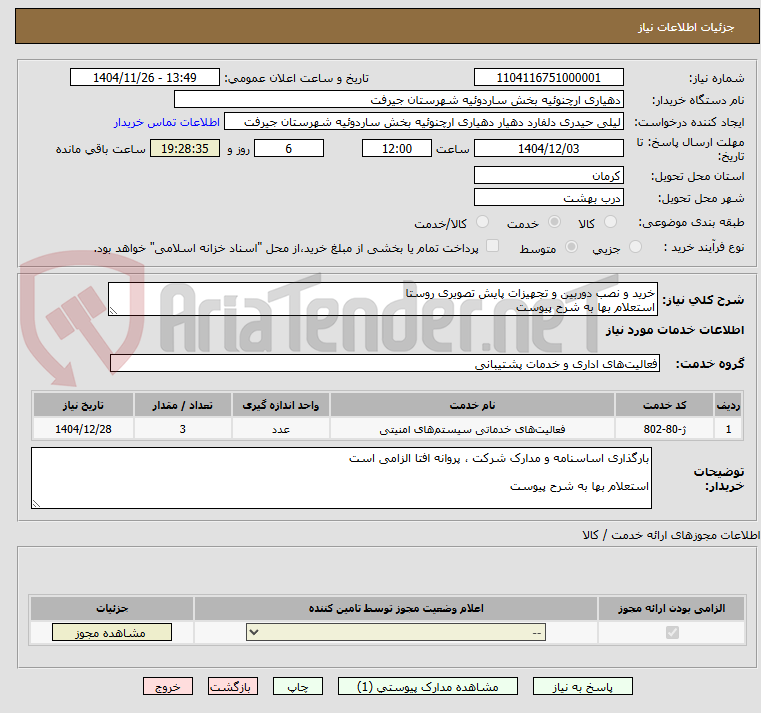Click the استان محل تحویل field کرمان
This screenshot has width=761, height=713.
coord(548,176)
